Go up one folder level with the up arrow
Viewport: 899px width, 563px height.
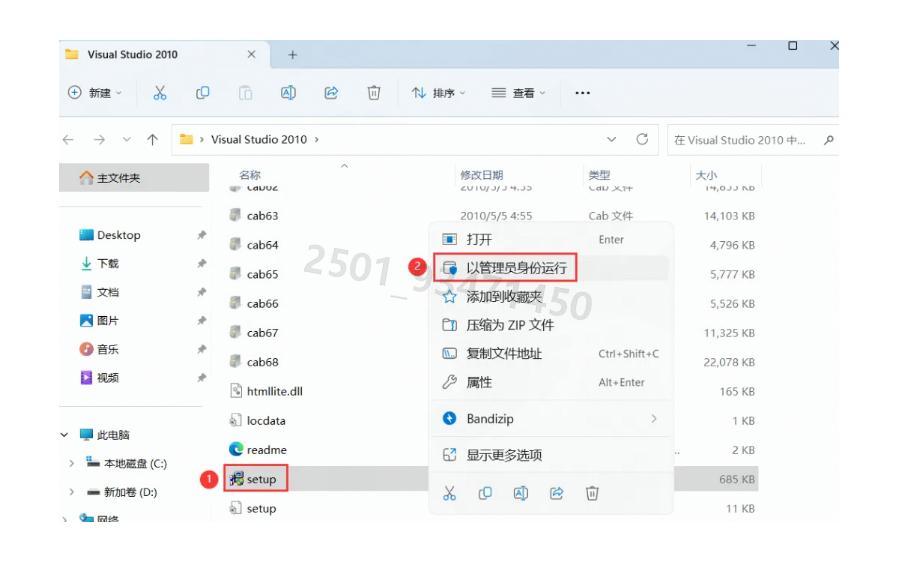coord(153,139)
